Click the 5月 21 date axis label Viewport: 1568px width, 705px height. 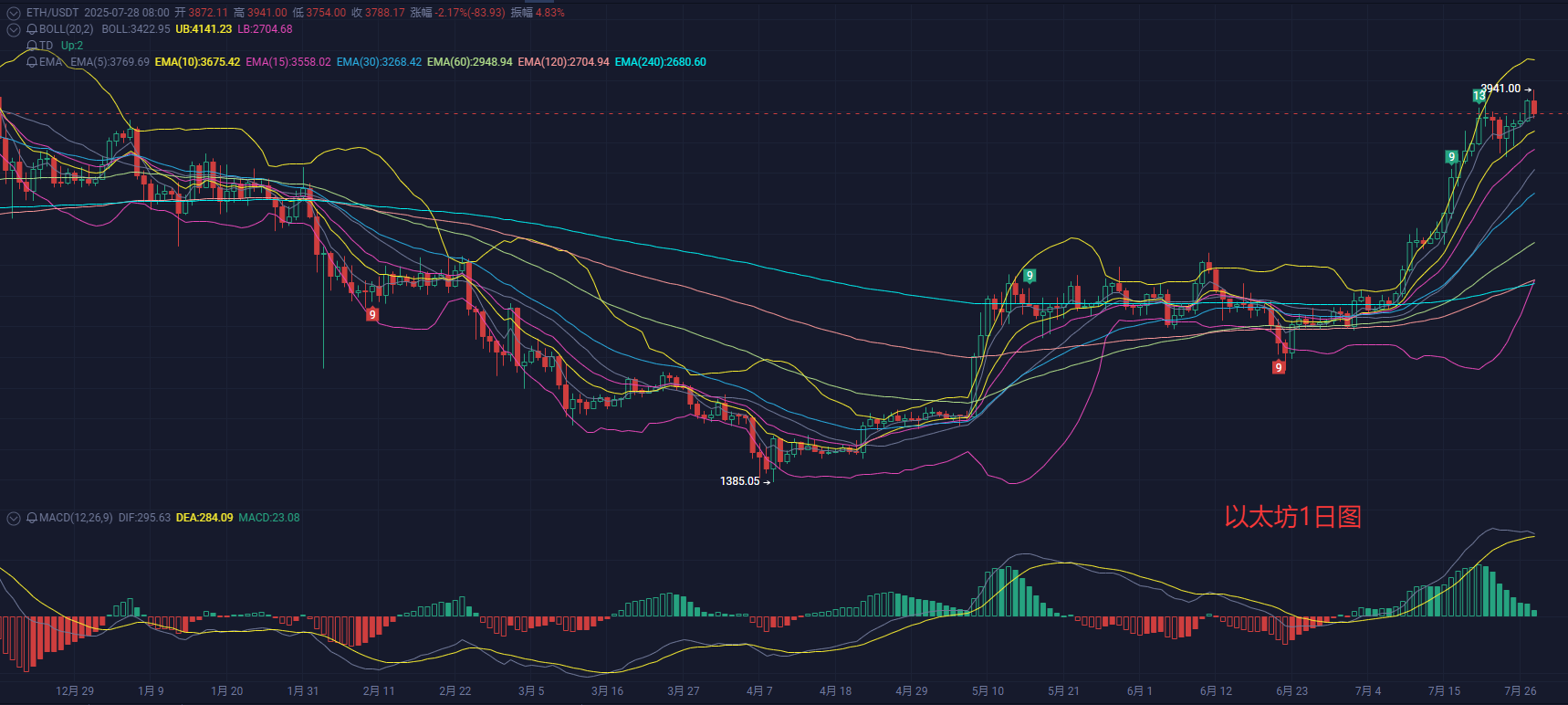point(1063,690)
